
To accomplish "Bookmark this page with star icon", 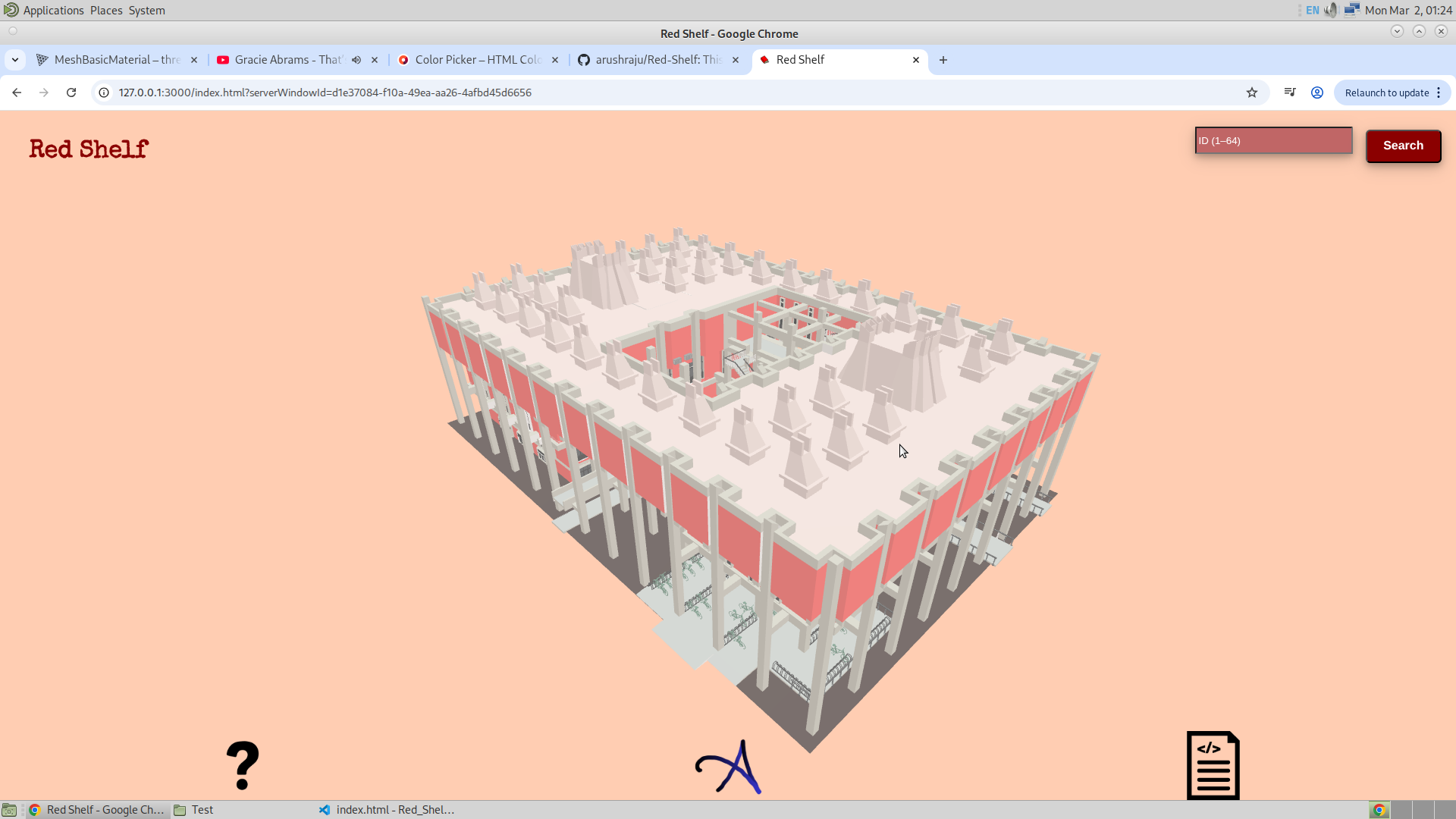I will (1252, 93).
